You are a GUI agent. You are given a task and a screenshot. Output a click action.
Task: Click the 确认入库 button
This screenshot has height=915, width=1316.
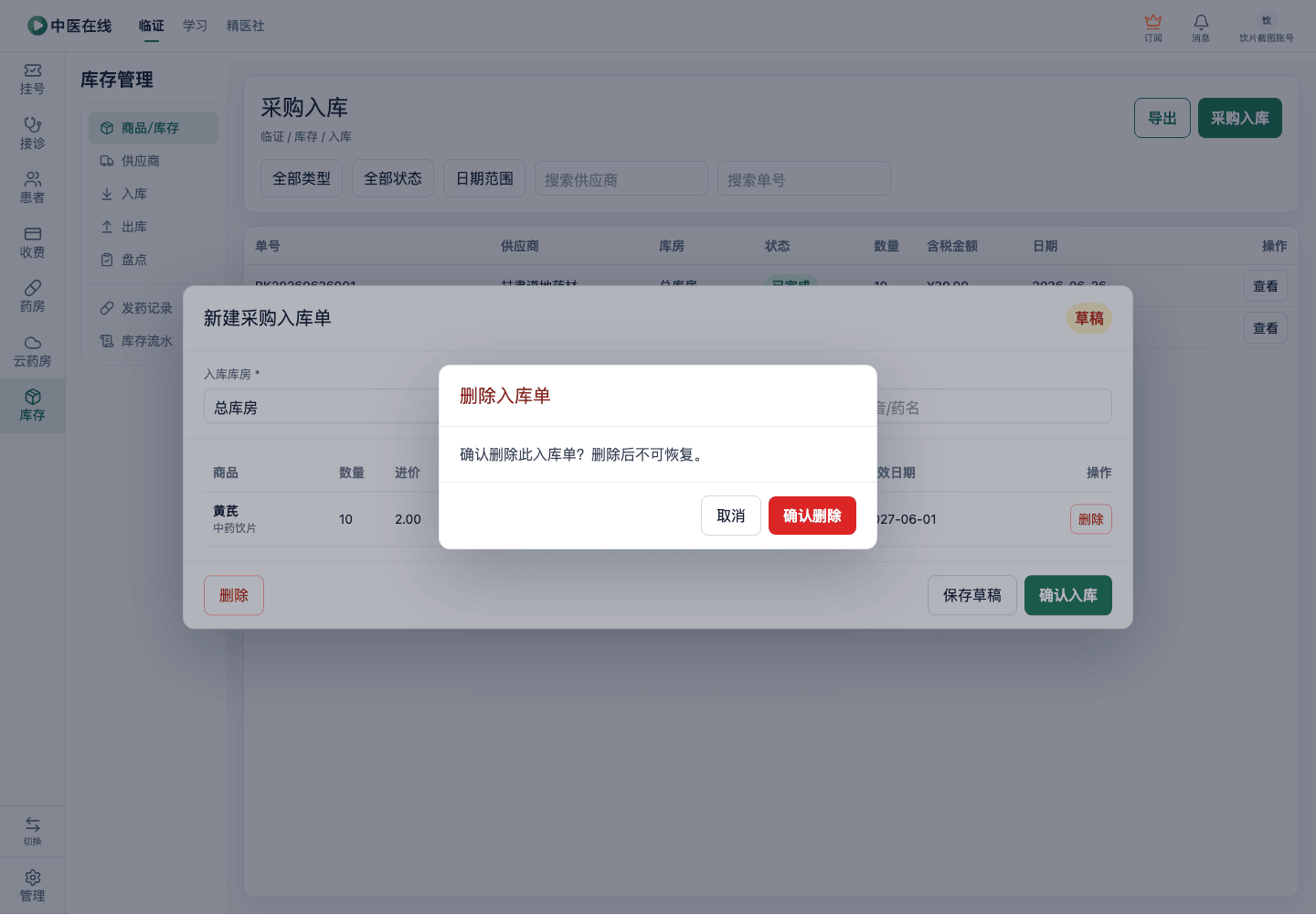point(1068,595)
